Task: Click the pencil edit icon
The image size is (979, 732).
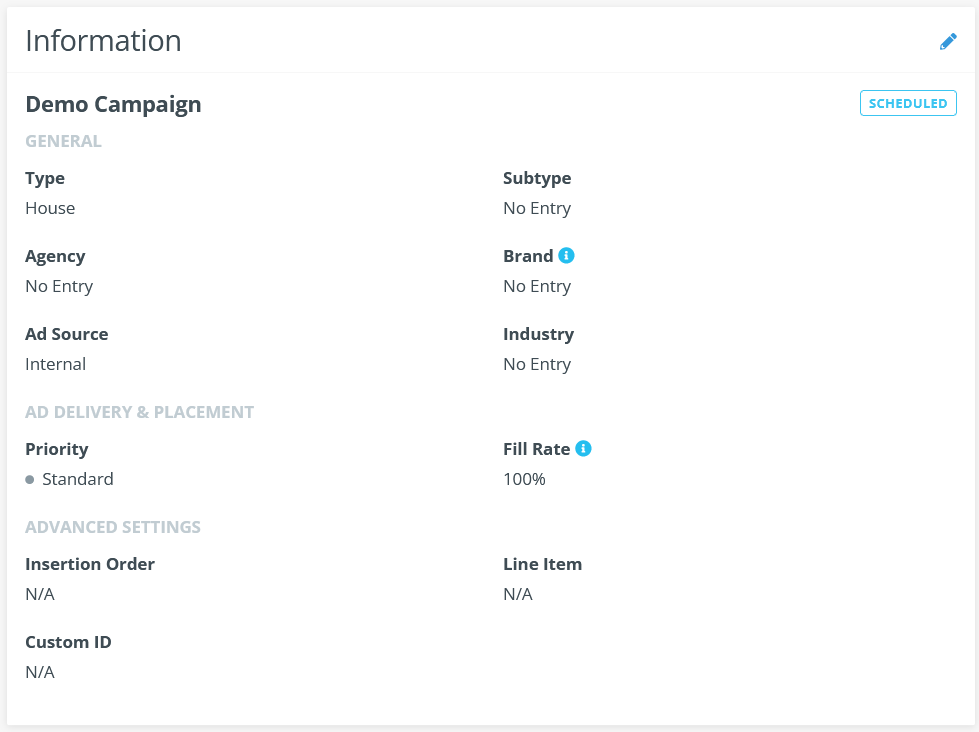Action: (x=948, y=42)
